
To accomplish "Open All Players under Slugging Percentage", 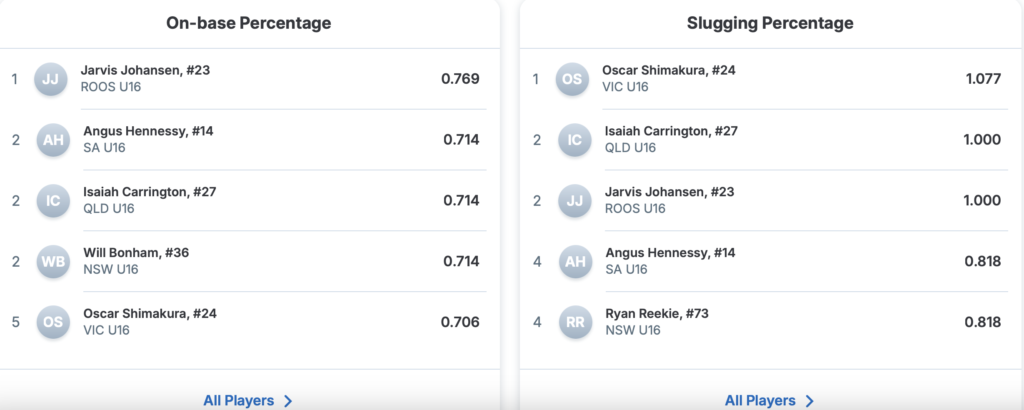I will 760,400.
